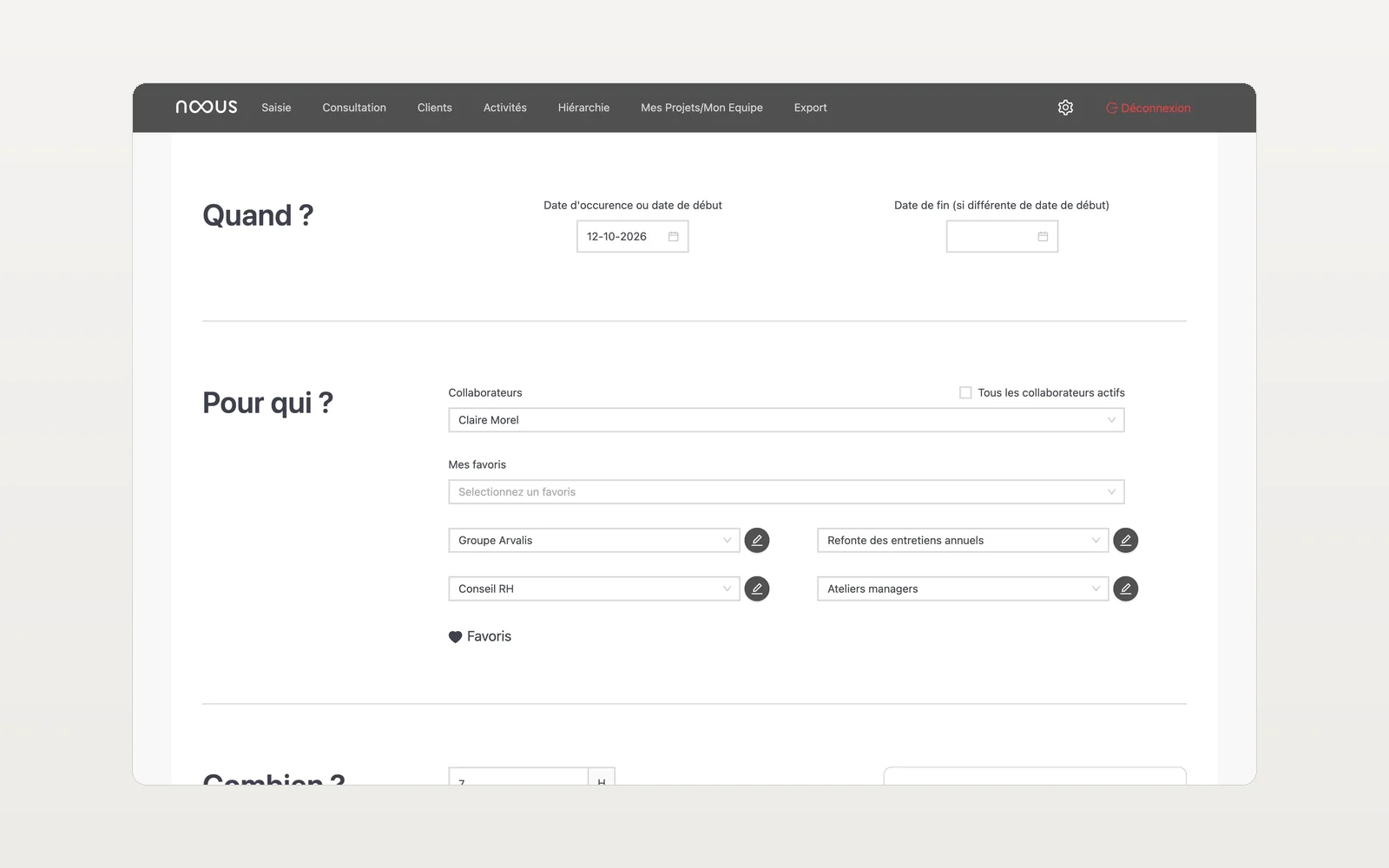This screenshot has width=1389, height=868.
Task: Open the Refonte des entretiens annuels dropdown
Action: 963,540
